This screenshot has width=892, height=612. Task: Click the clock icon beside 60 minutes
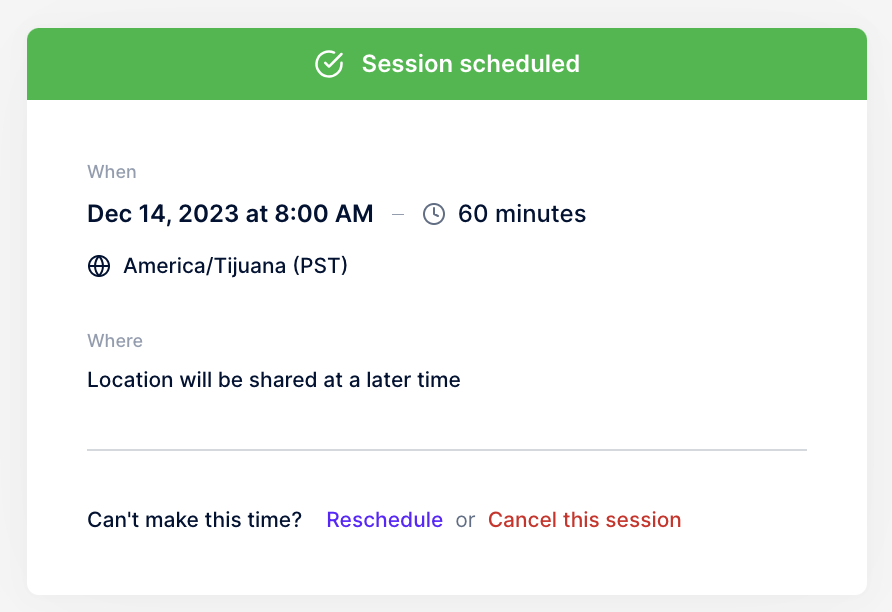tap(433, 214)
